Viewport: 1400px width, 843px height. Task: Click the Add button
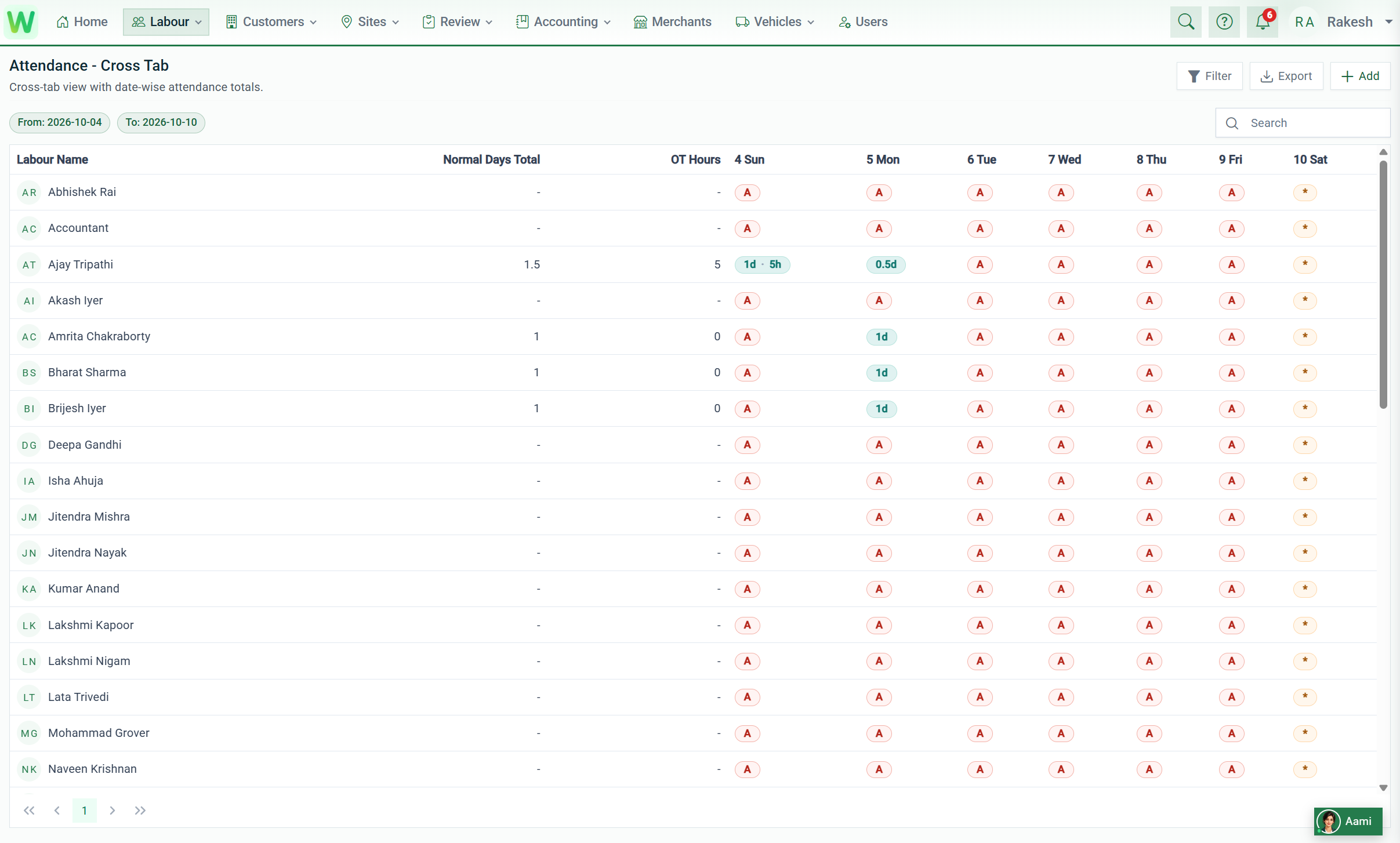(x=1360, y=76)
